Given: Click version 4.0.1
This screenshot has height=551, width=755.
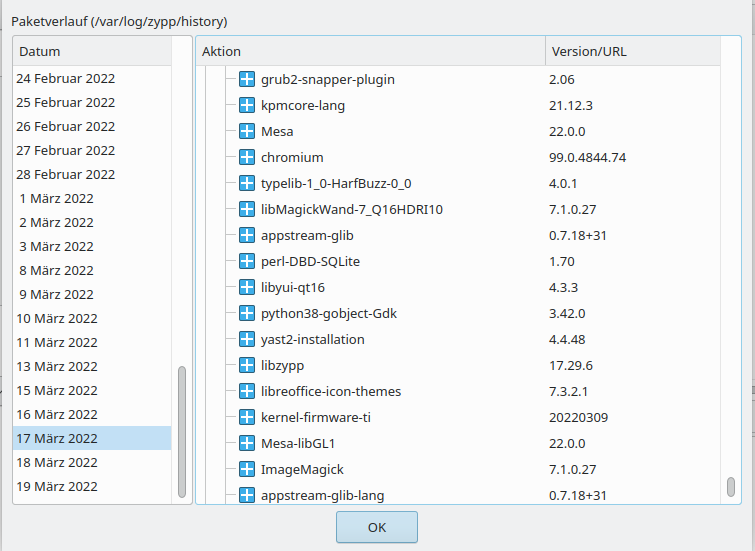Looking at the screenshot, I should click(x=563, y=184).
